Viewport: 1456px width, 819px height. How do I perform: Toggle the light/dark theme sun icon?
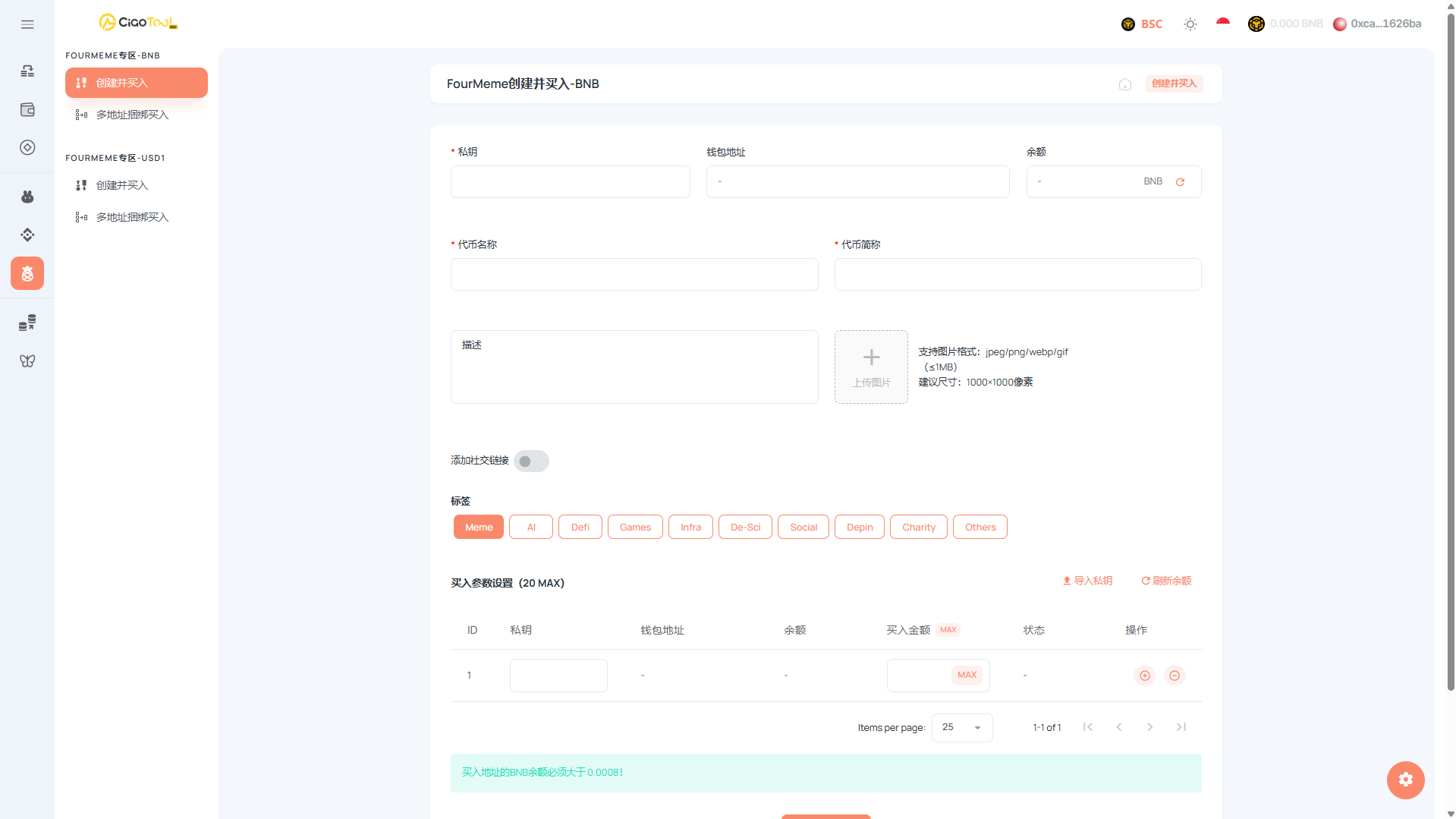pyautogui.click(x=1190, y=24)
